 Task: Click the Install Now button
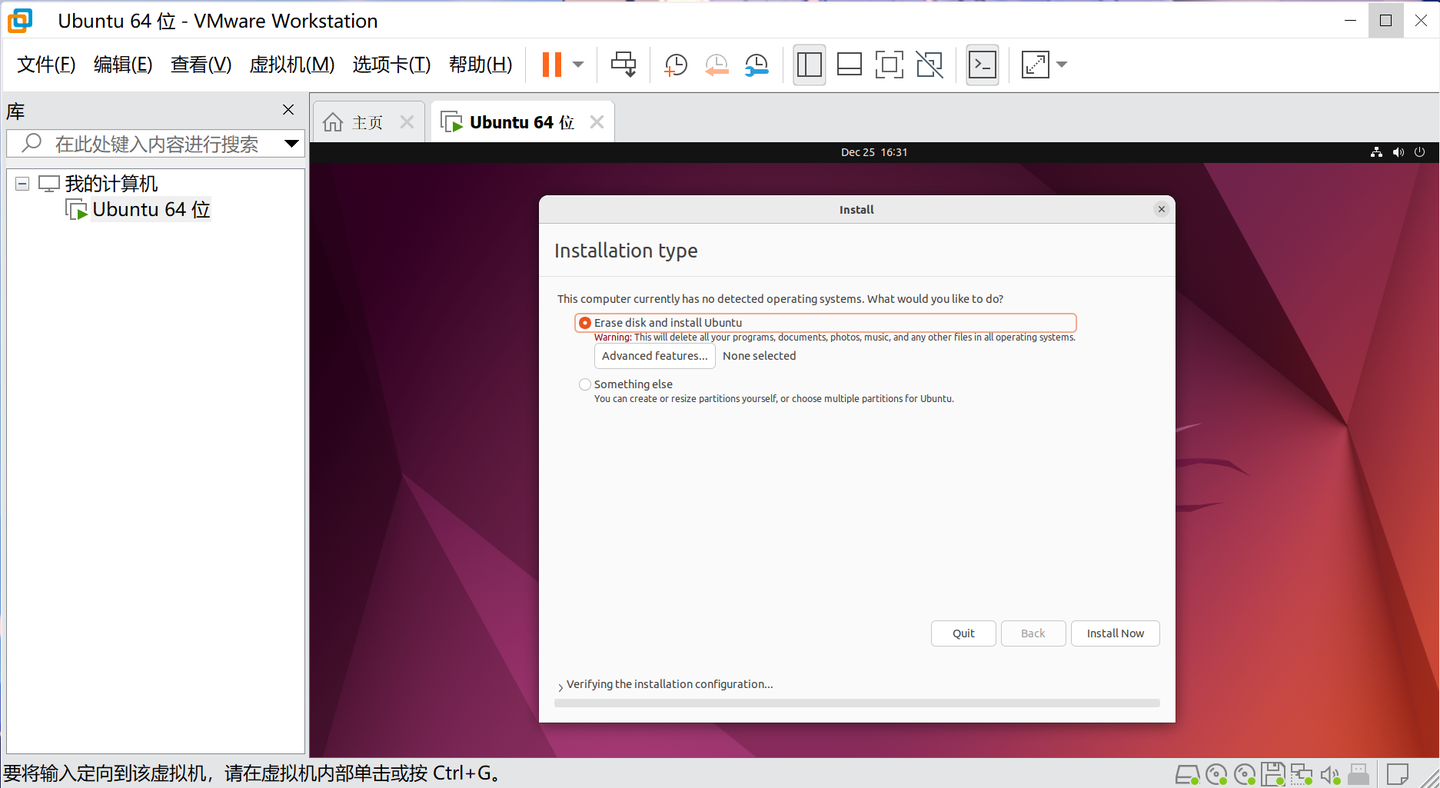coord(1115,633)
